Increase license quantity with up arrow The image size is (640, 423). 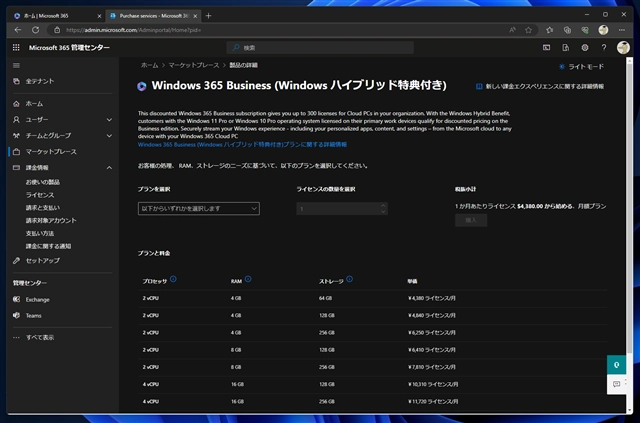pos(383,206)
